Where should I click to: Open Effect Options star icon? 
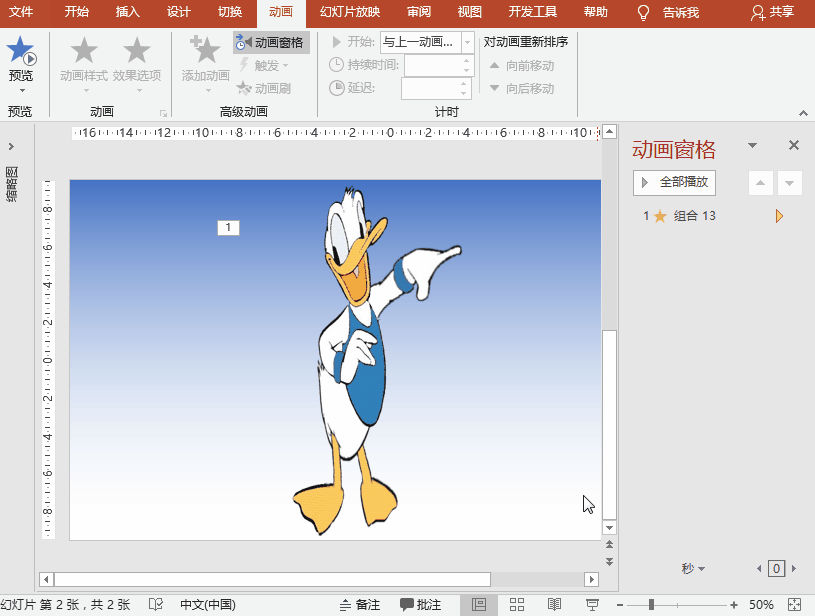(x=137, y=50)
